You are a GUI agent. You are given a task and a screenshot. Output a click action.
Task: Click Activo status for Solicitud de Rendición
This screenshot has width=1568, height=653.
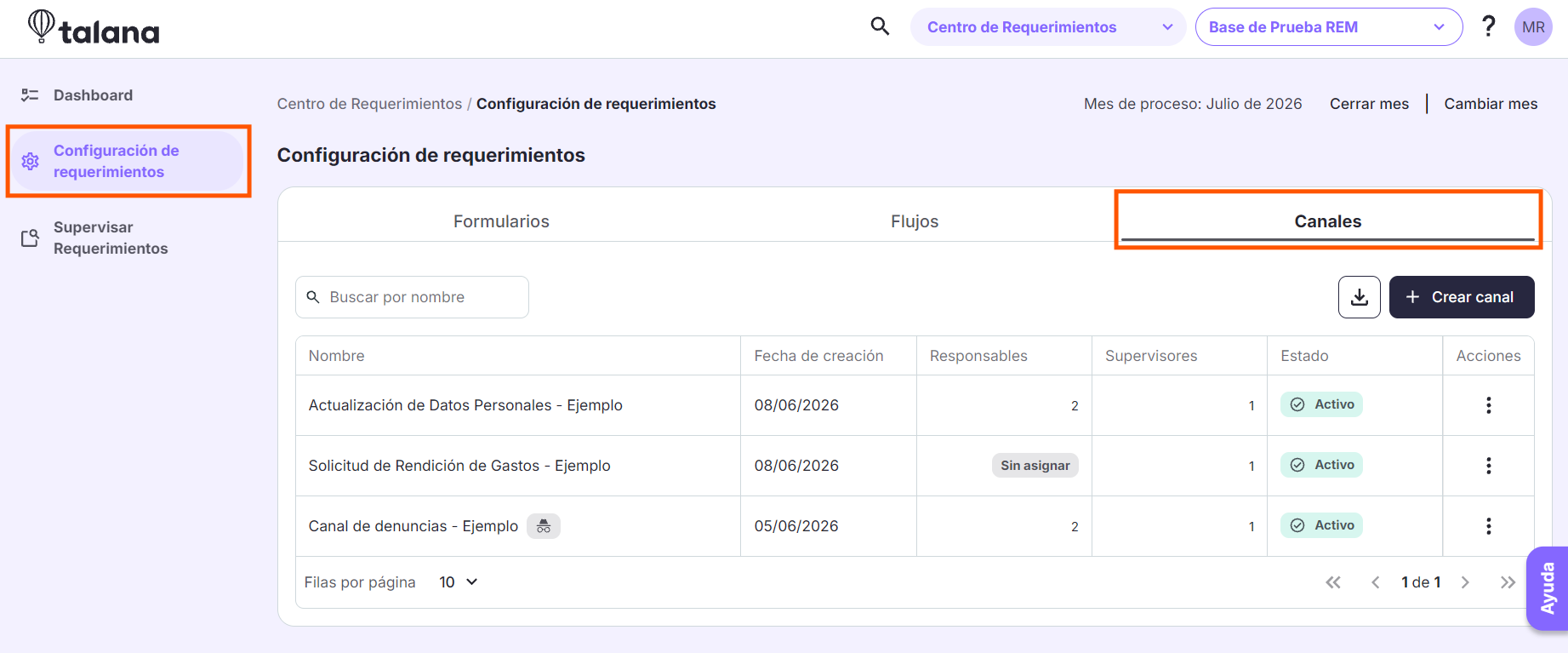tap(1321, 465)
